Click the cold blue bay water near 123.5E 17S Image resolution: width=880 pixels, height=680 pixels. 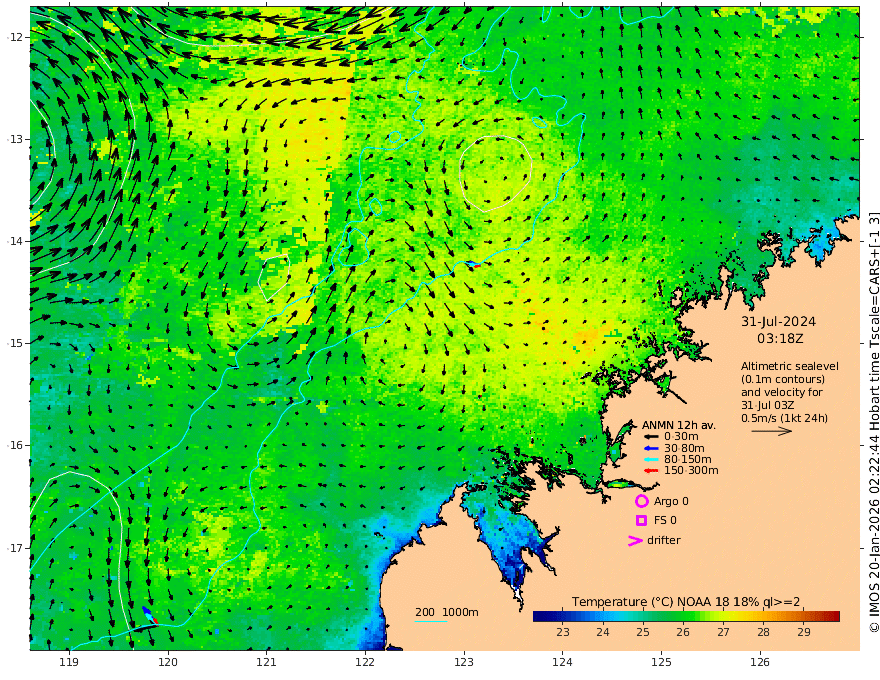click(x=514, y=541)
